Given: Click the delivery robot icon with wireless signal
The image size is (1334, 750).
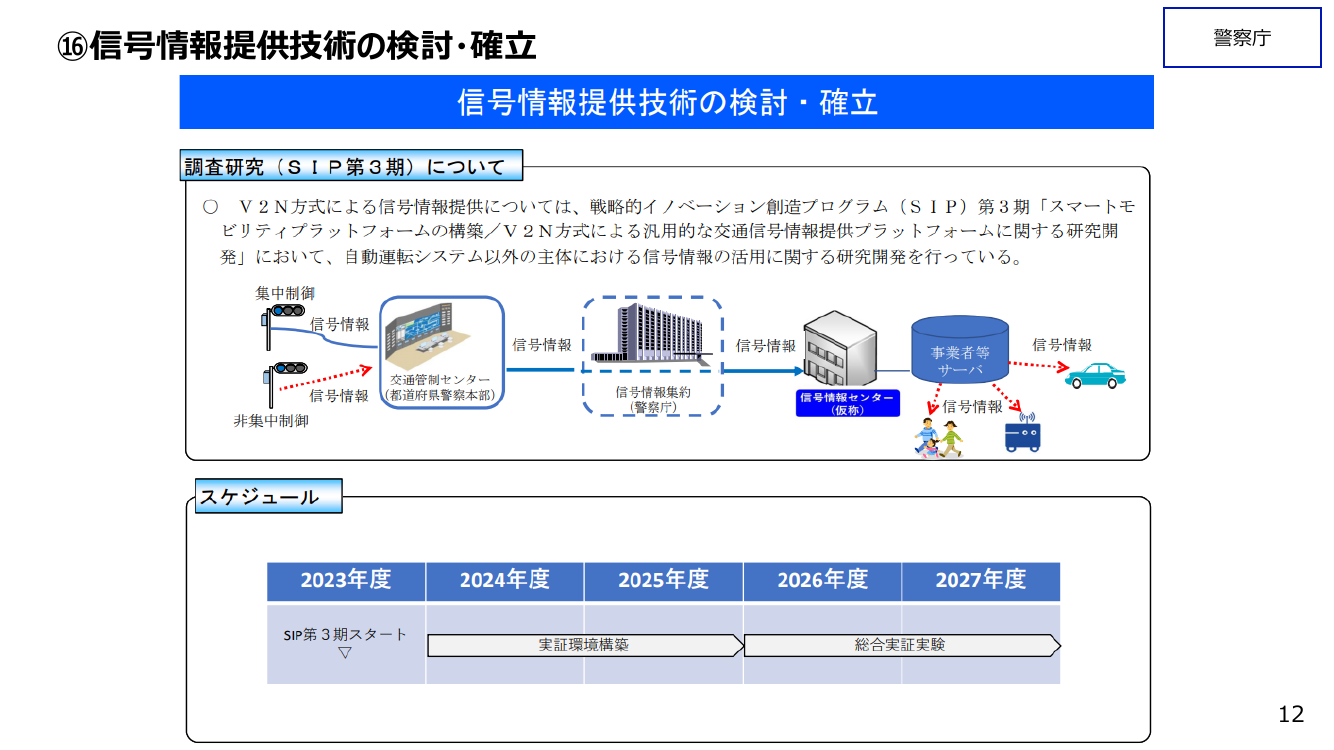Looking at the screenshot, I should (1023, 432).
